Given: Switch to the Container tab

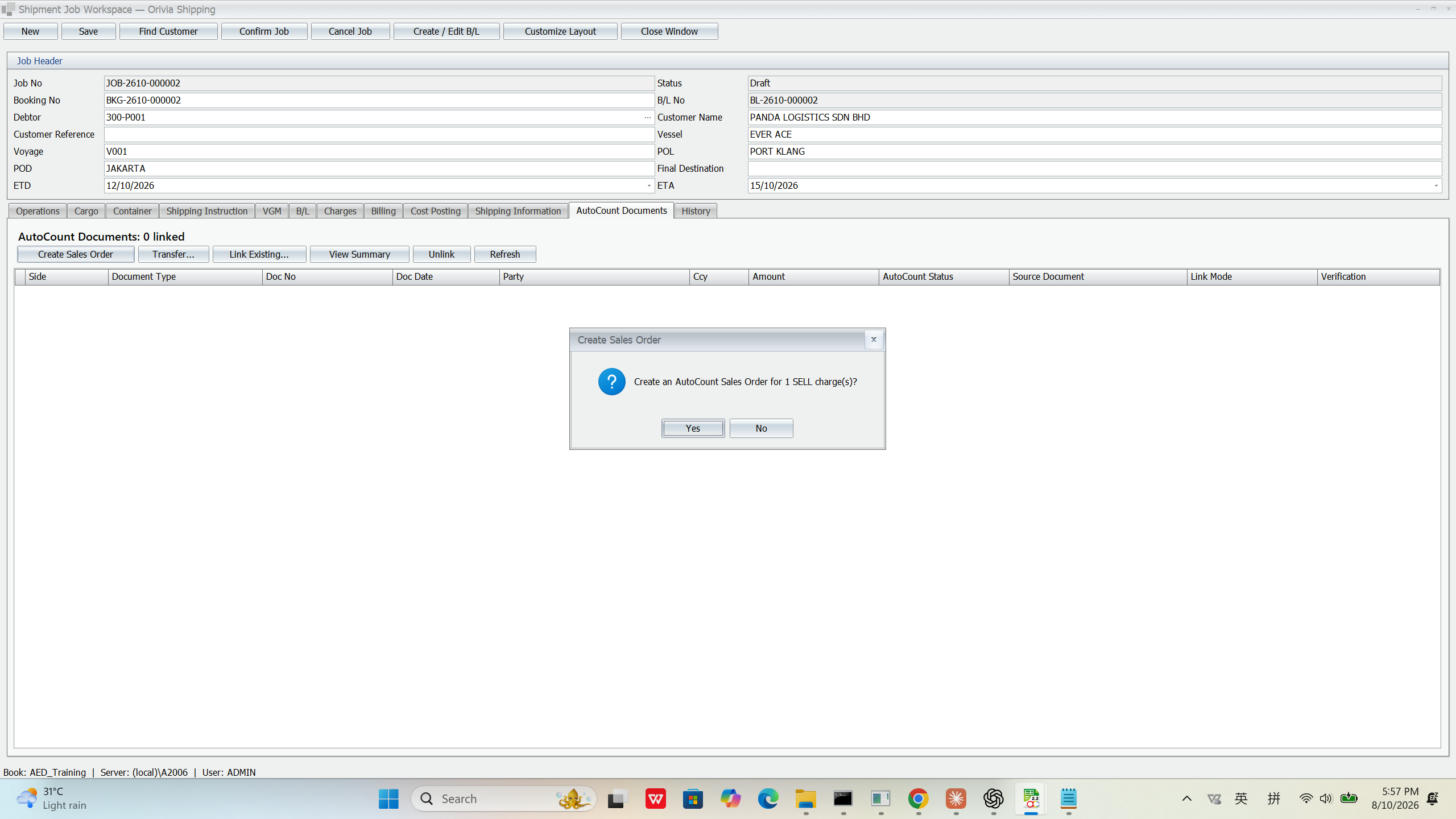Looking at the screenshot, I should click(x=132, y=211).
